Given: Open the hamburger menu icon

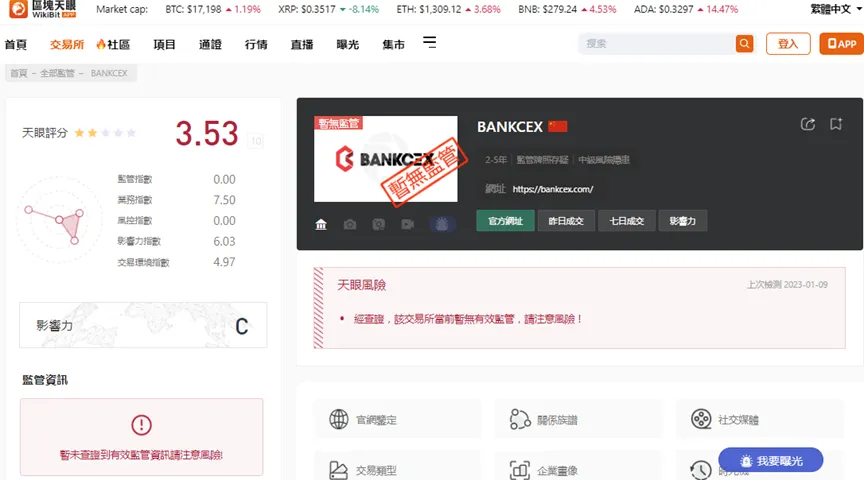Looking at the screenshot, I should click(429, 42).
